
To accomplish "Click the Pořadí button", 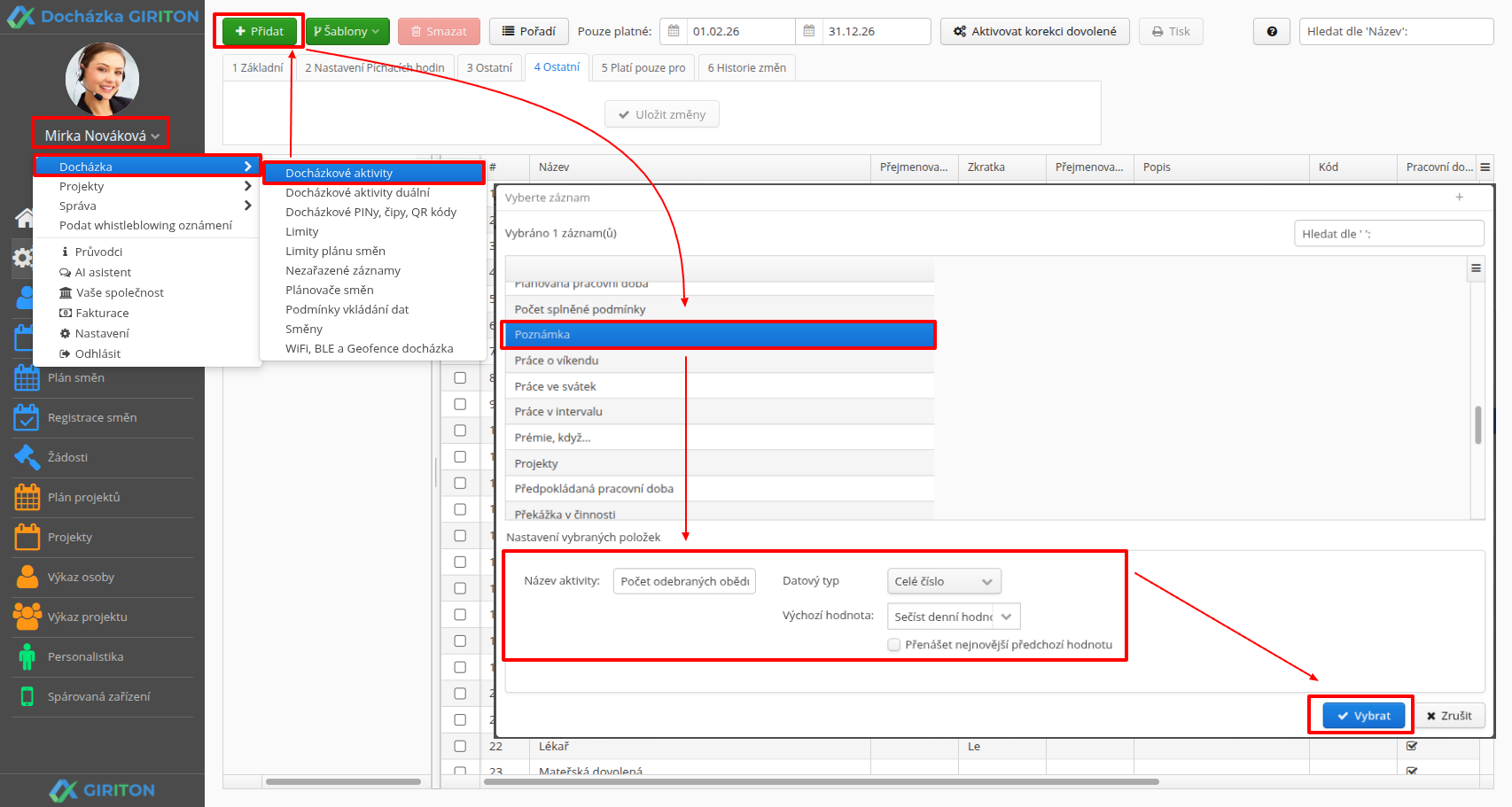I will pos(528,31).
